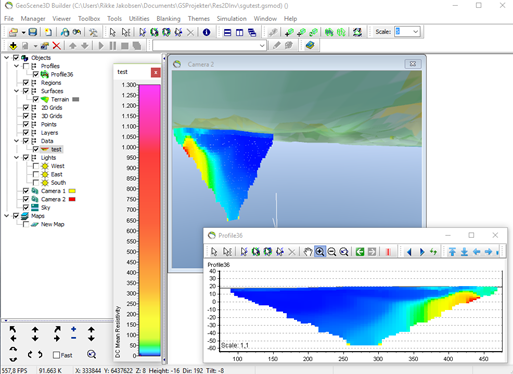Click the blue info icon in main toolbar

click(206, 32)
